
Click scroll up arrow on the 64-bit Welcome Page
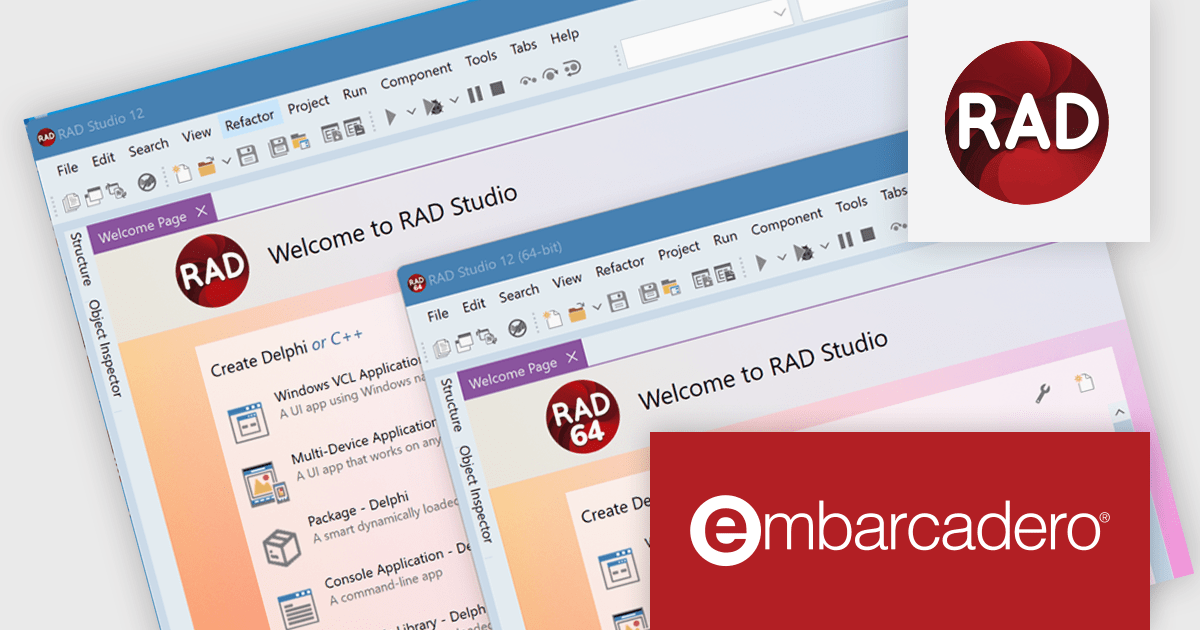tap(1119, 412)
